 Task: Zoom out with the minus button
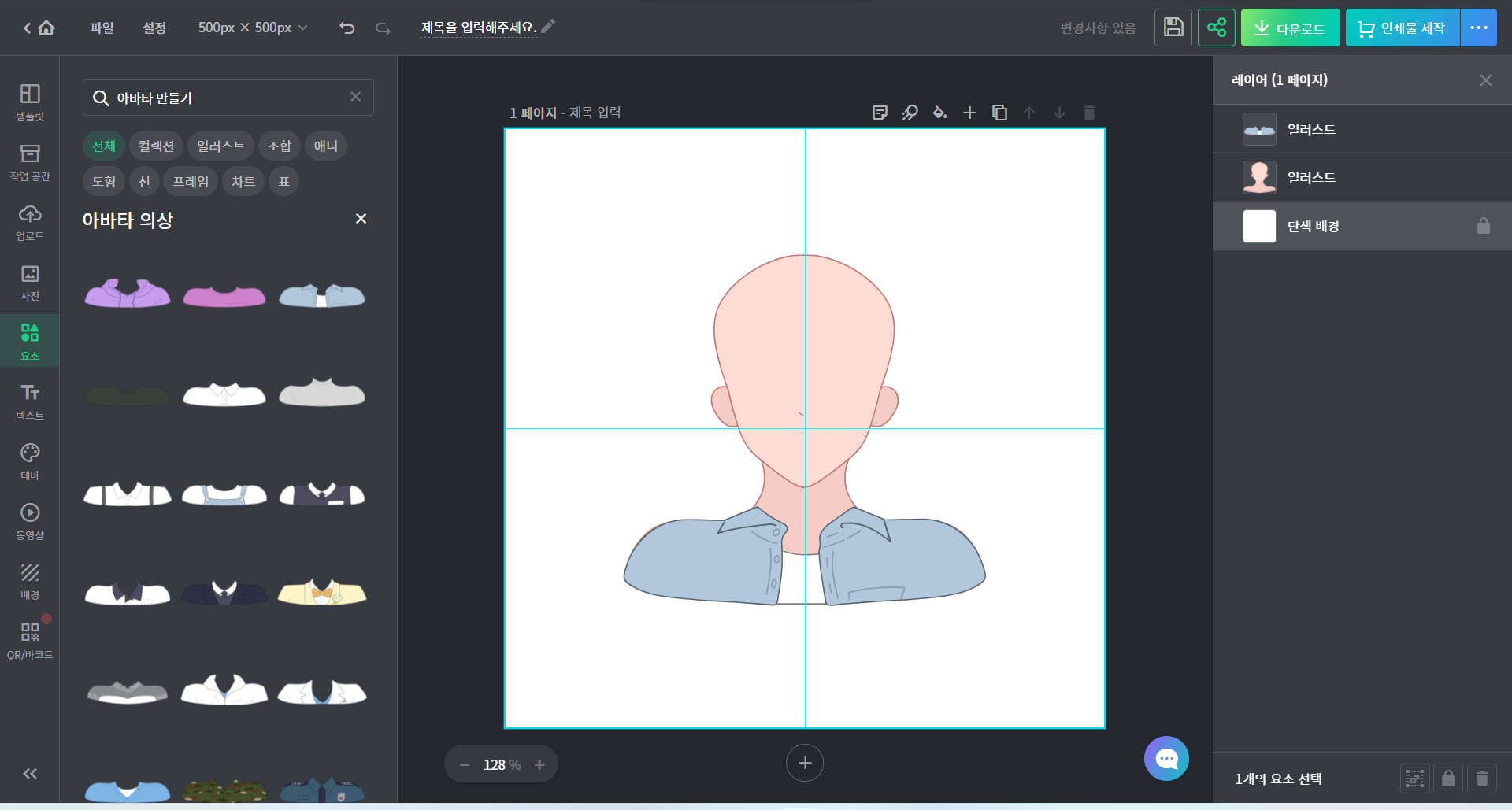pos(465,764)
